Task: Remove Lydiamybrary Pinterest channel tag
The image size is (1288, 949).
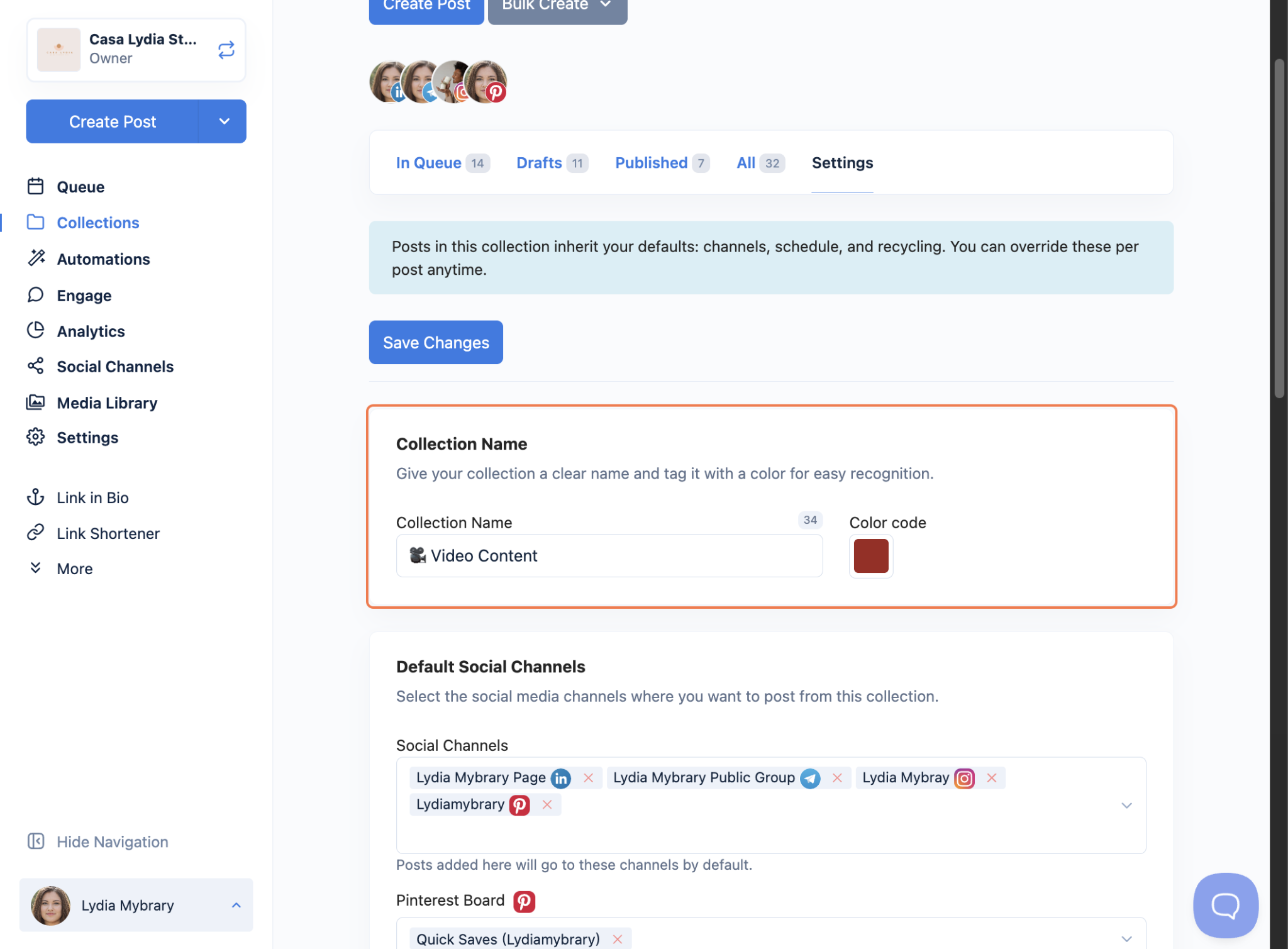Action: pyautogui.click(x=547, y=805)
